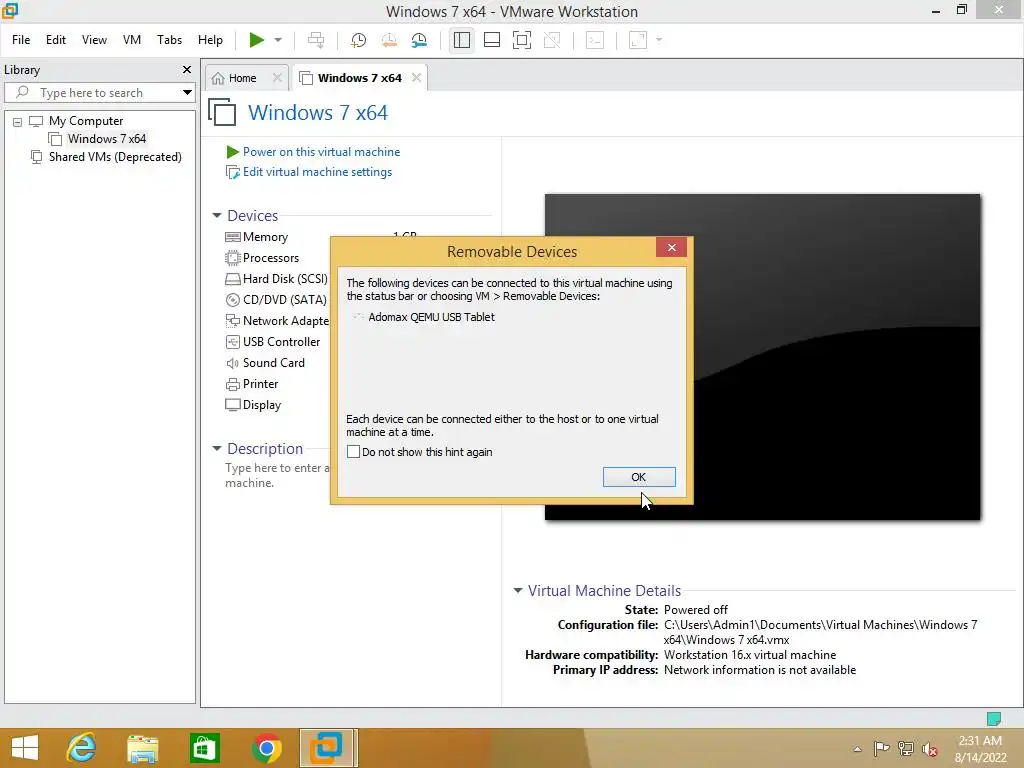
Task: Close the Home tab
Action: [x=277, y=78]
